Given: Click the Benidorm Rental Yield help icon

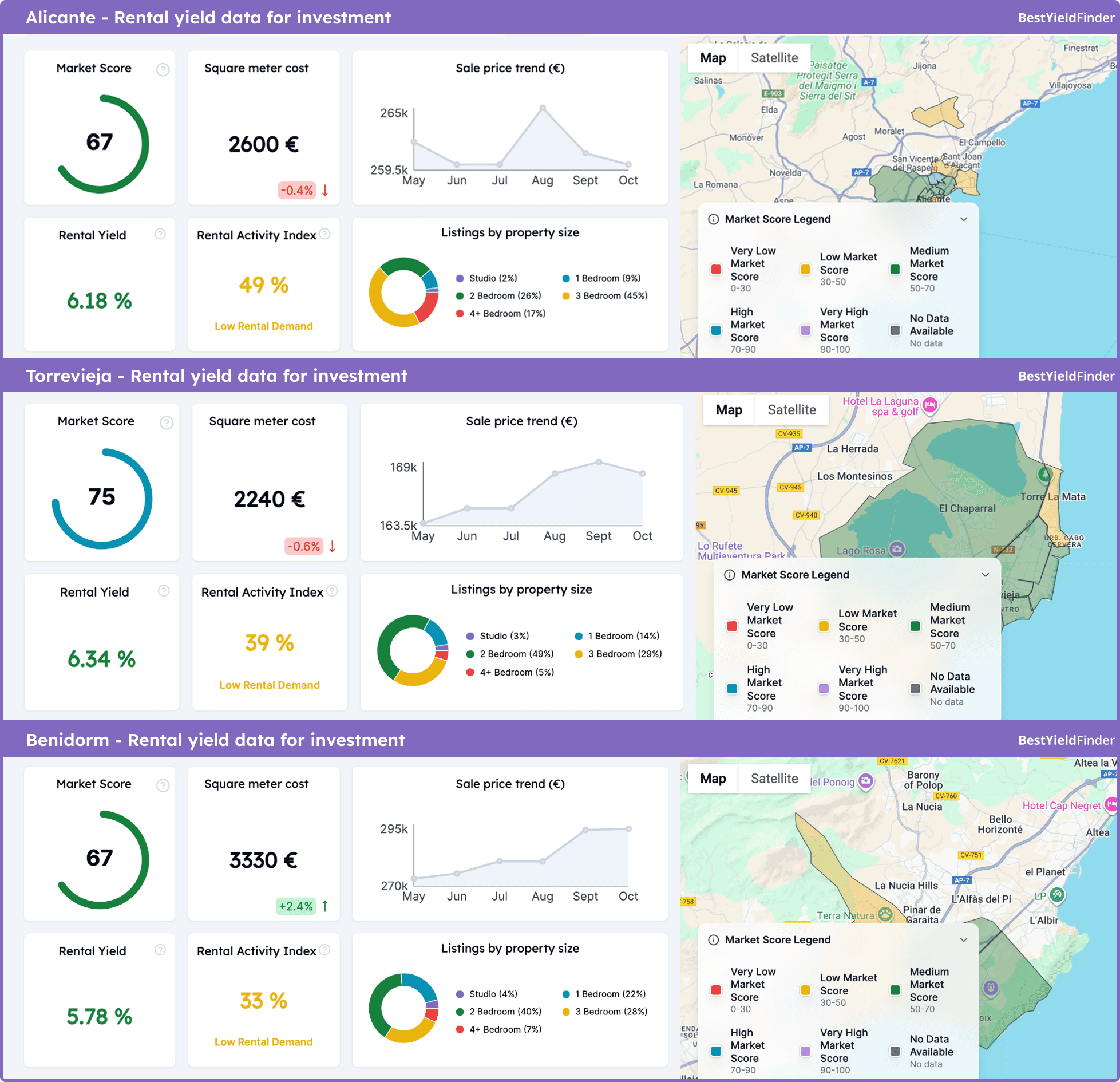Looking at the screenshot, I should (160, 950).
